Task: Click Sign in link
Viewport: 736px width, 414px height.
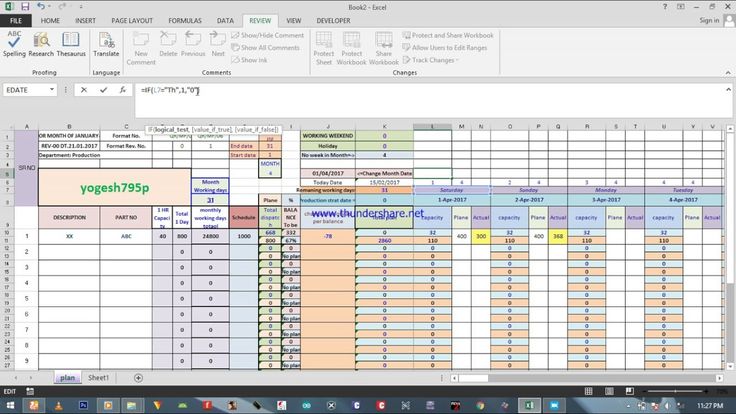Action: click(709, 20)
